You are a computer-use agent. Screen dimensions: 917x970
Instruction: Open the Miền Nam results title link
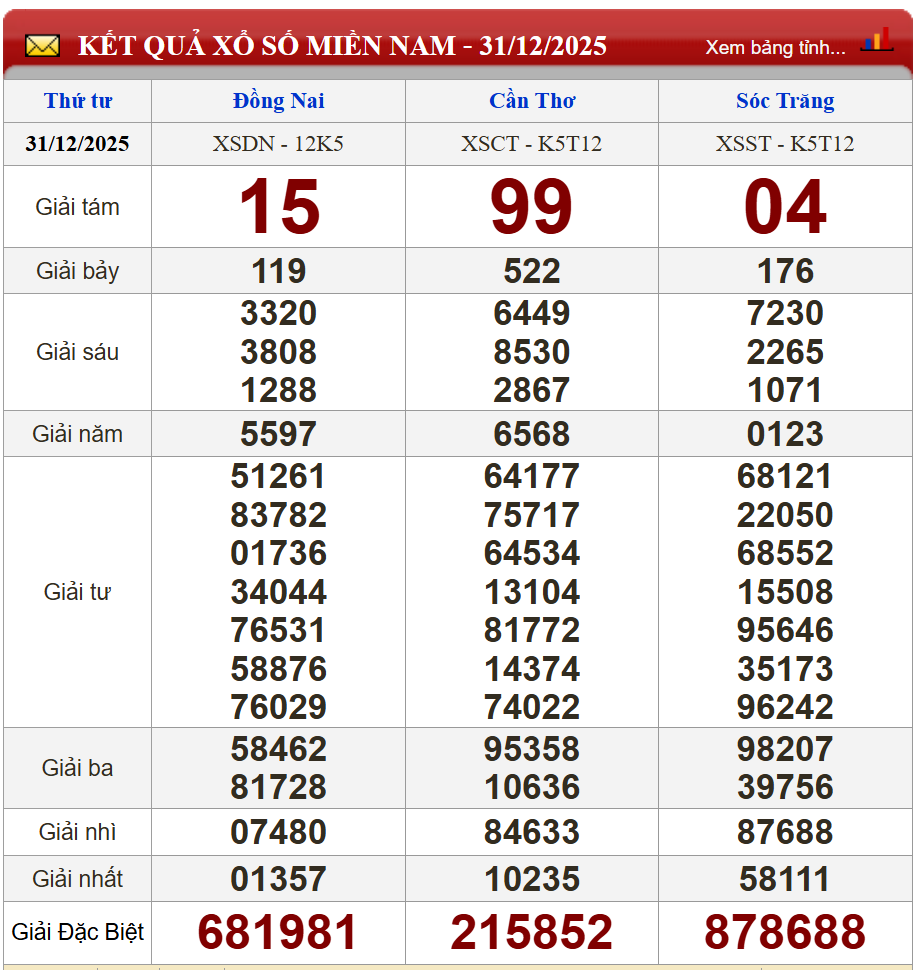tap(342, 46)
